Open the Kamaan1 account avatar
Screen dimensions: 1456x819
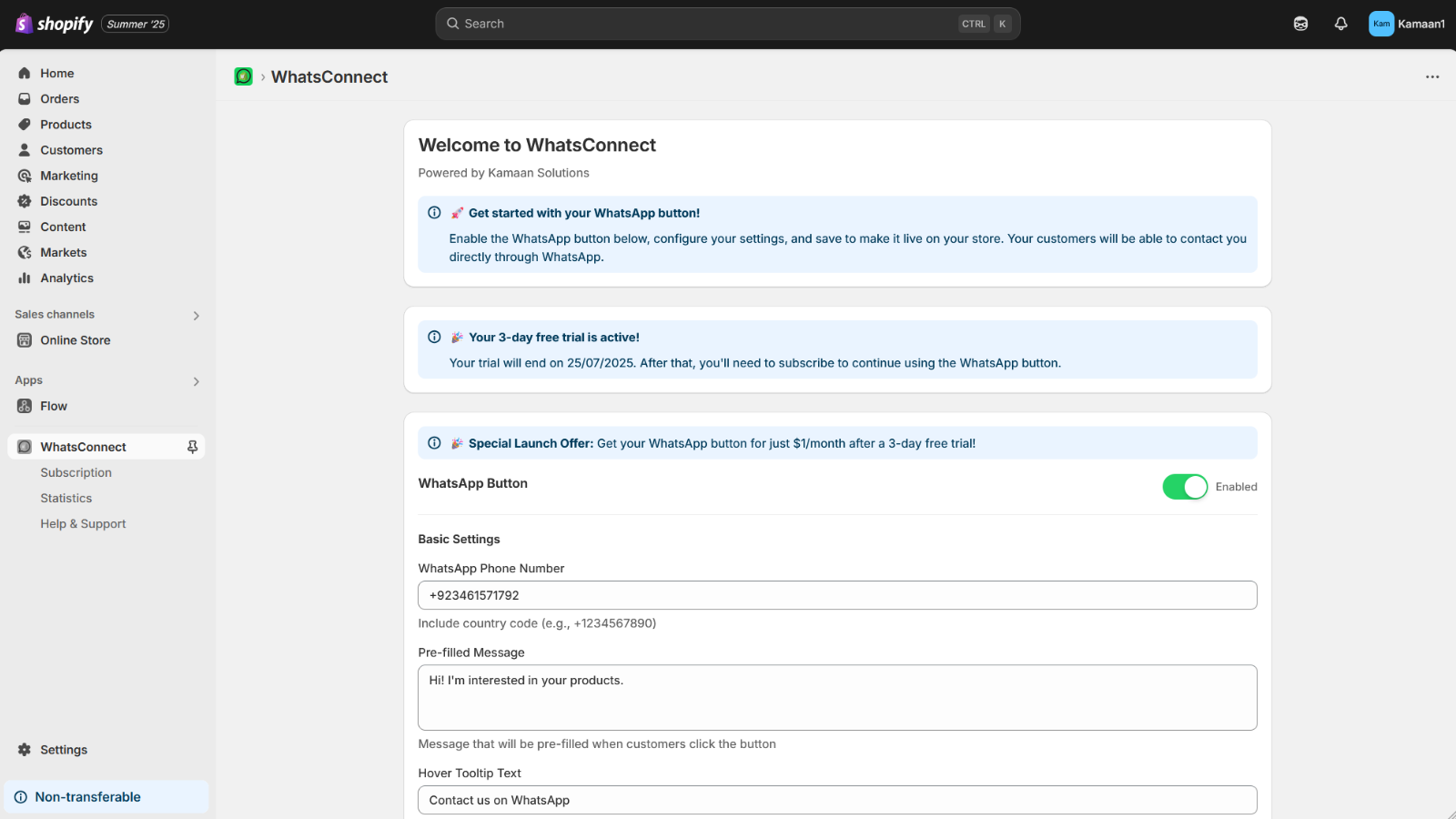[x=1381, y=24]
